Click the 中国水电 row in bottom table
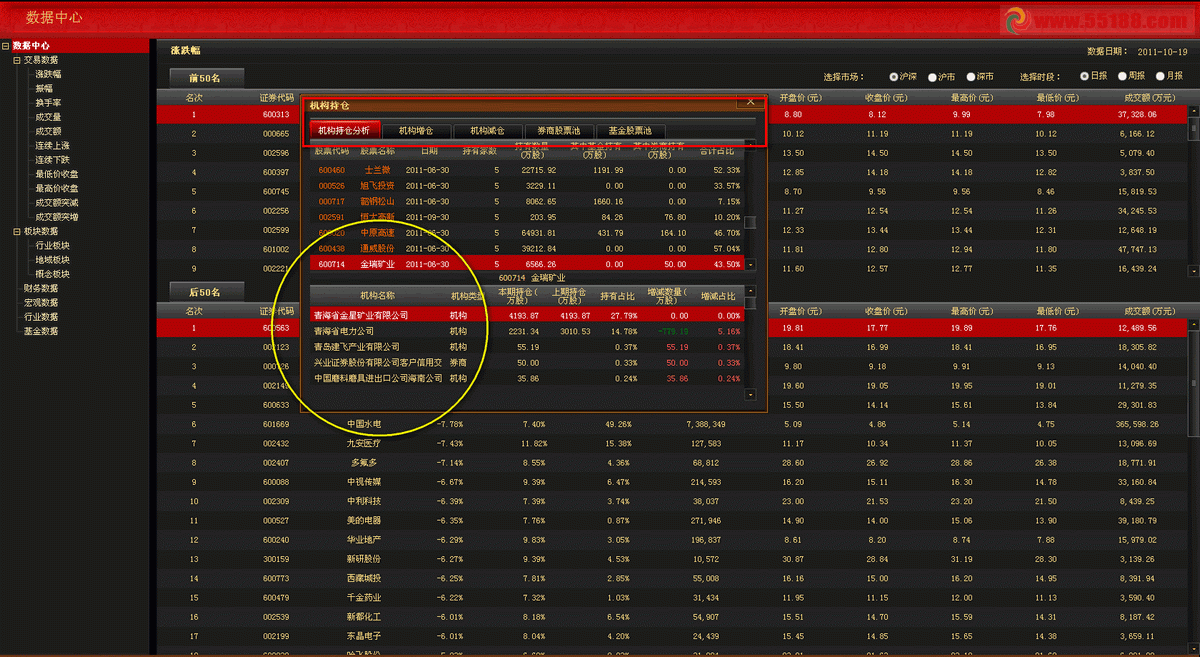Viewport: 1200px width, 657px height. 672,424
